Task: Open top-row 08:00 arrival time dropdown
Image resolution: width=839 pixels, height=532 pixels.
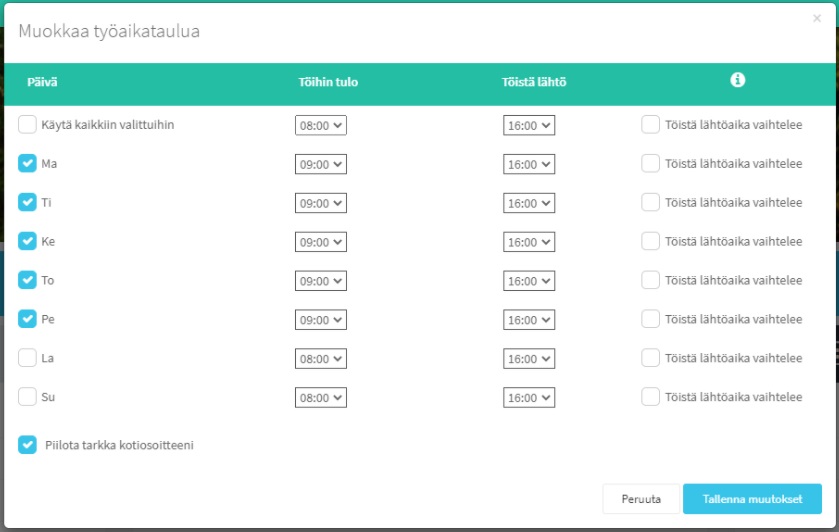Action: pyautogui.click(x=320, y=125)
